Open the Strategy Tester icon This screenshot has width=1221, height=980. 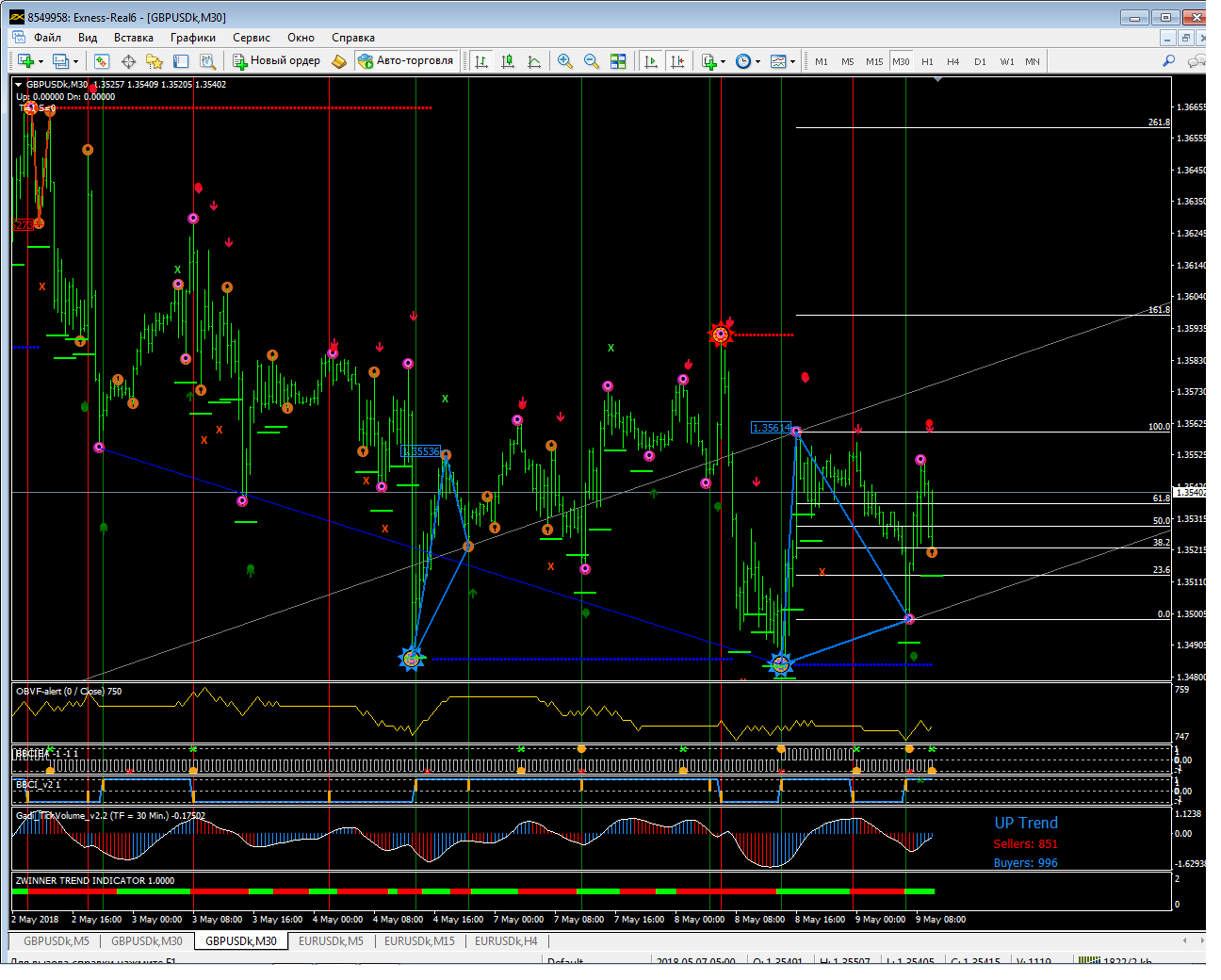click(x=208, y=61)
